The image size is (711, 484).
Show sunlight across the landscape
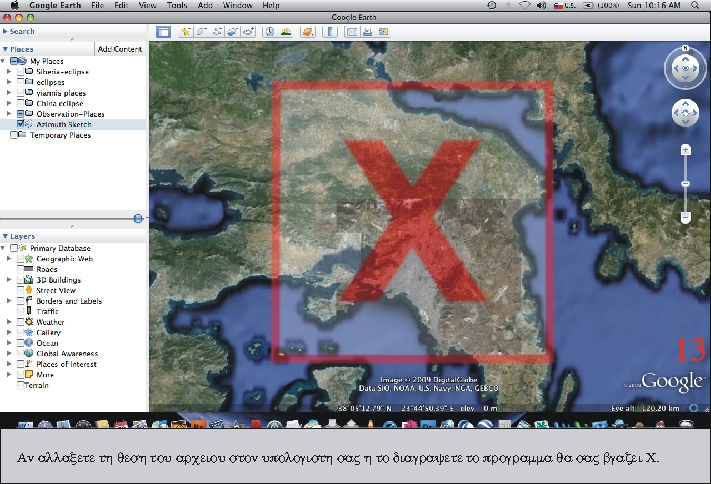pos(286,32)
